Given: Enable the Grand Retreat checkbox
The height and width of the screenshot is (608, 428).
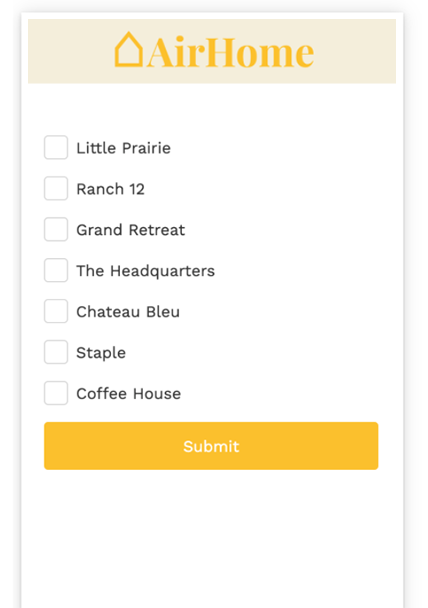Looking at the screenshot, I should [56, 229].
